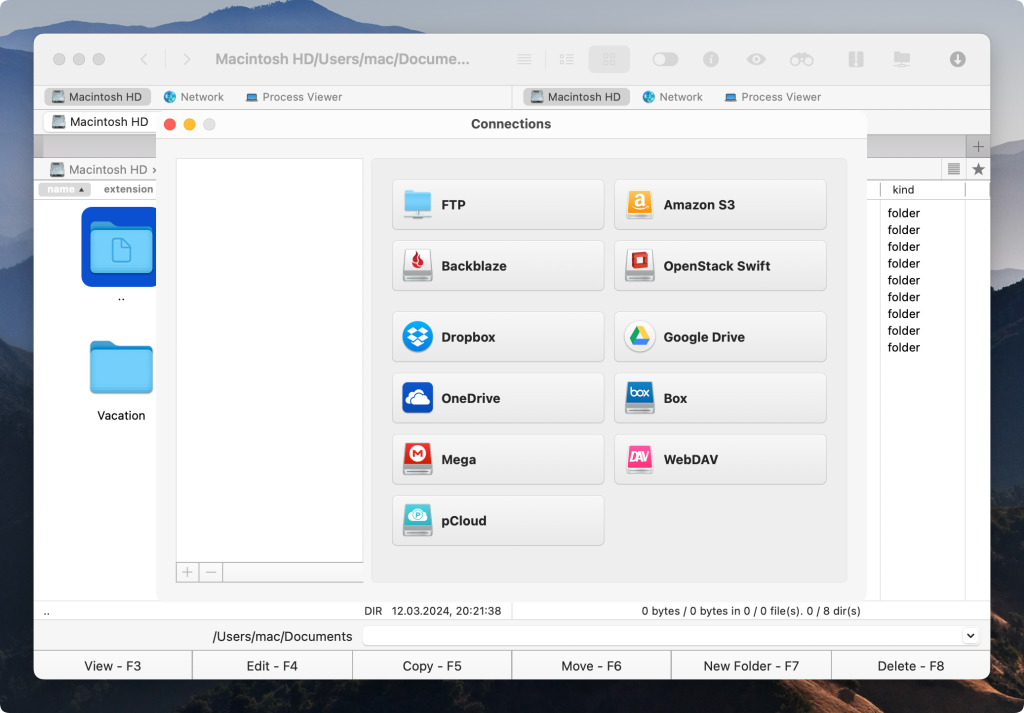Click the binoculars search icon in toolbar
Image resolution: width=1024 pixels, height=713 pixels.
pyautogui.click(x=801, y=60)
